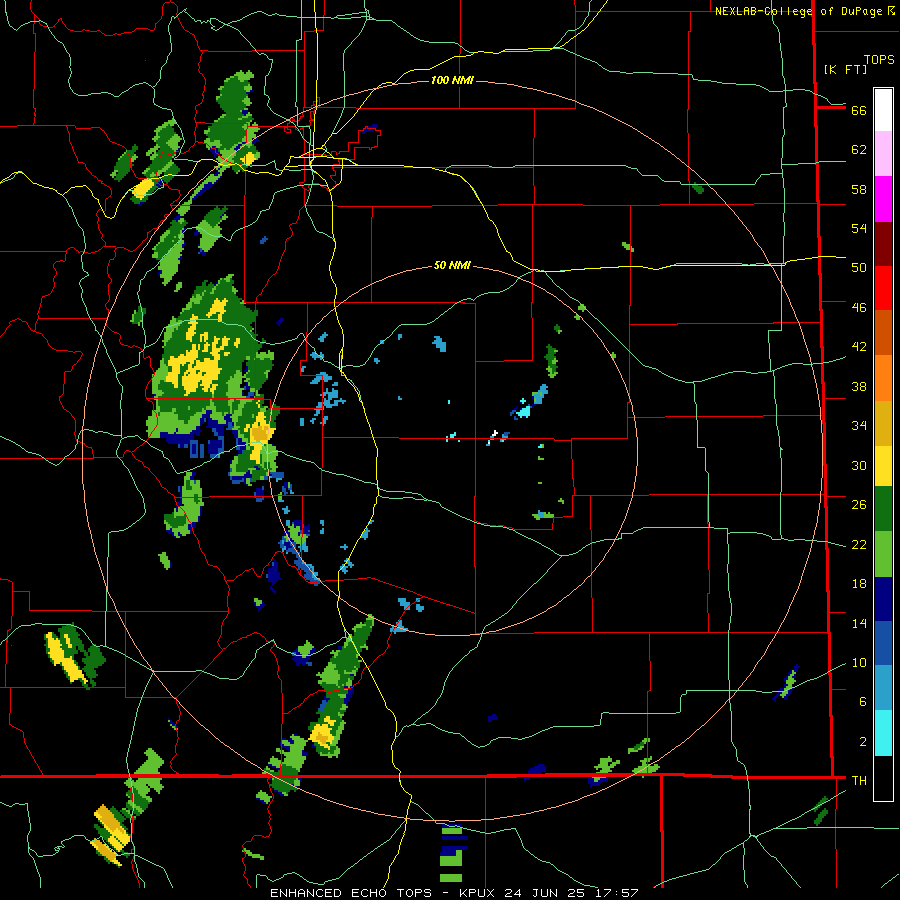
Task: Click the legend value 66
Action: tap(859, 110)
